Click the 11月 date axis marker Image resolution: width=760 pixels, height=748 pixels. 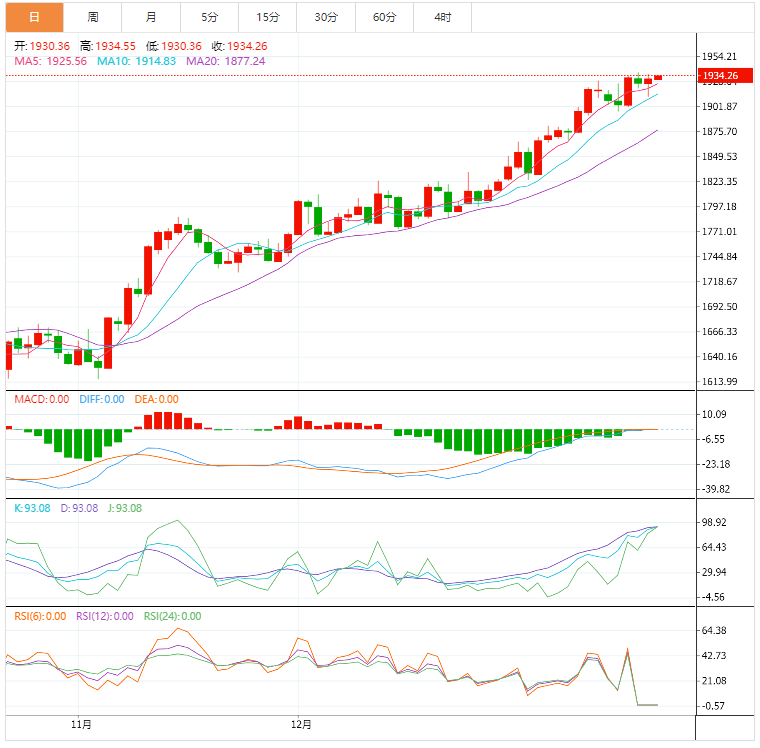82,723
